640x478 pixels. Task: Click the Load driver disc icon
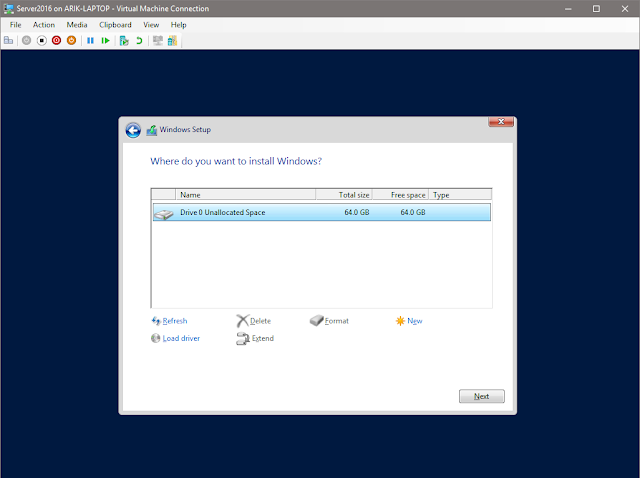[156, 338]
